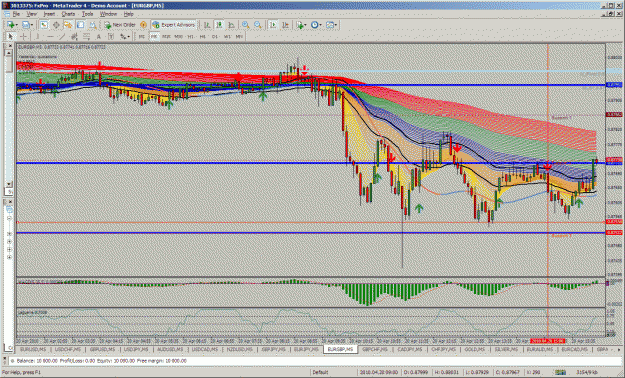Image resolution: width=625 pixels, height=378 pixels.
Task: Click the left panel scrollbar up arrow
Action: [8, 52]
